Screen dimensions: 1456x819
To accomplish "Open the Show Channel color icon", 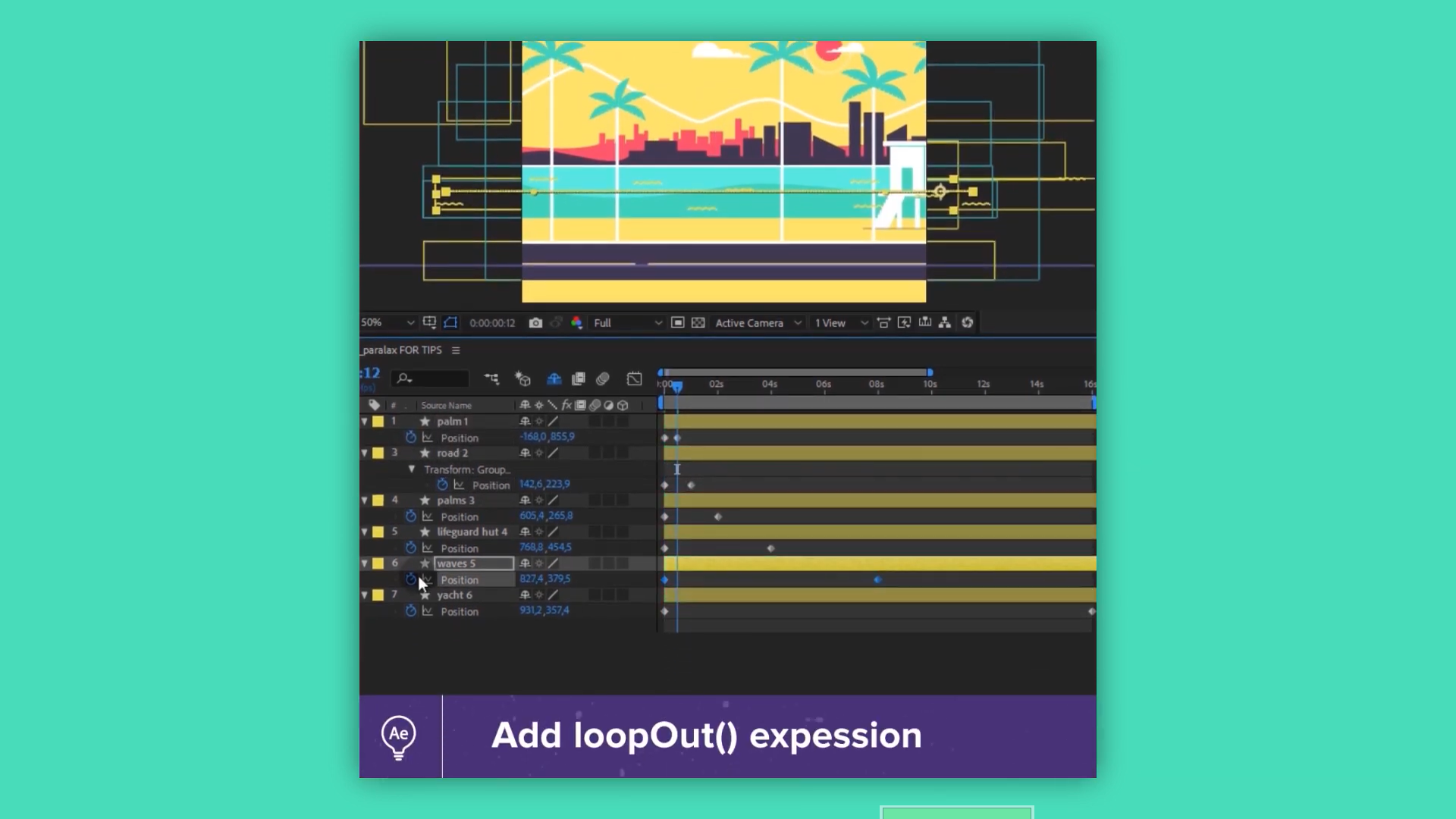I will click(x=576, y=323).
